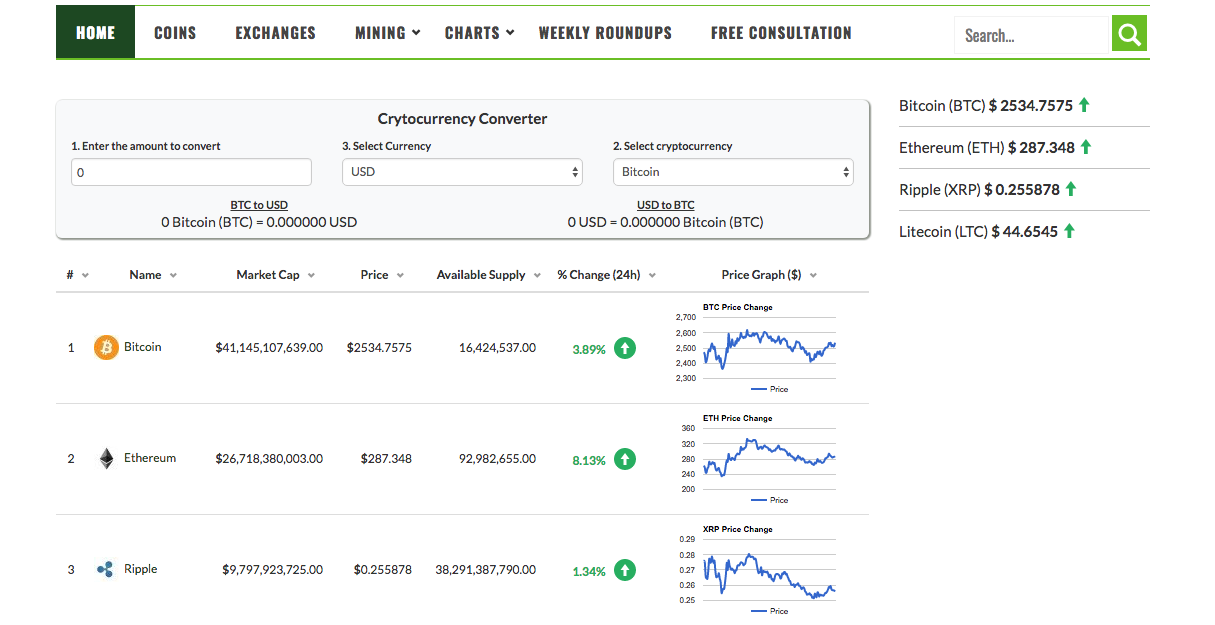Sort table by % Change (24h)
Screen dimensions: 1215x625
tap(606, 275)
